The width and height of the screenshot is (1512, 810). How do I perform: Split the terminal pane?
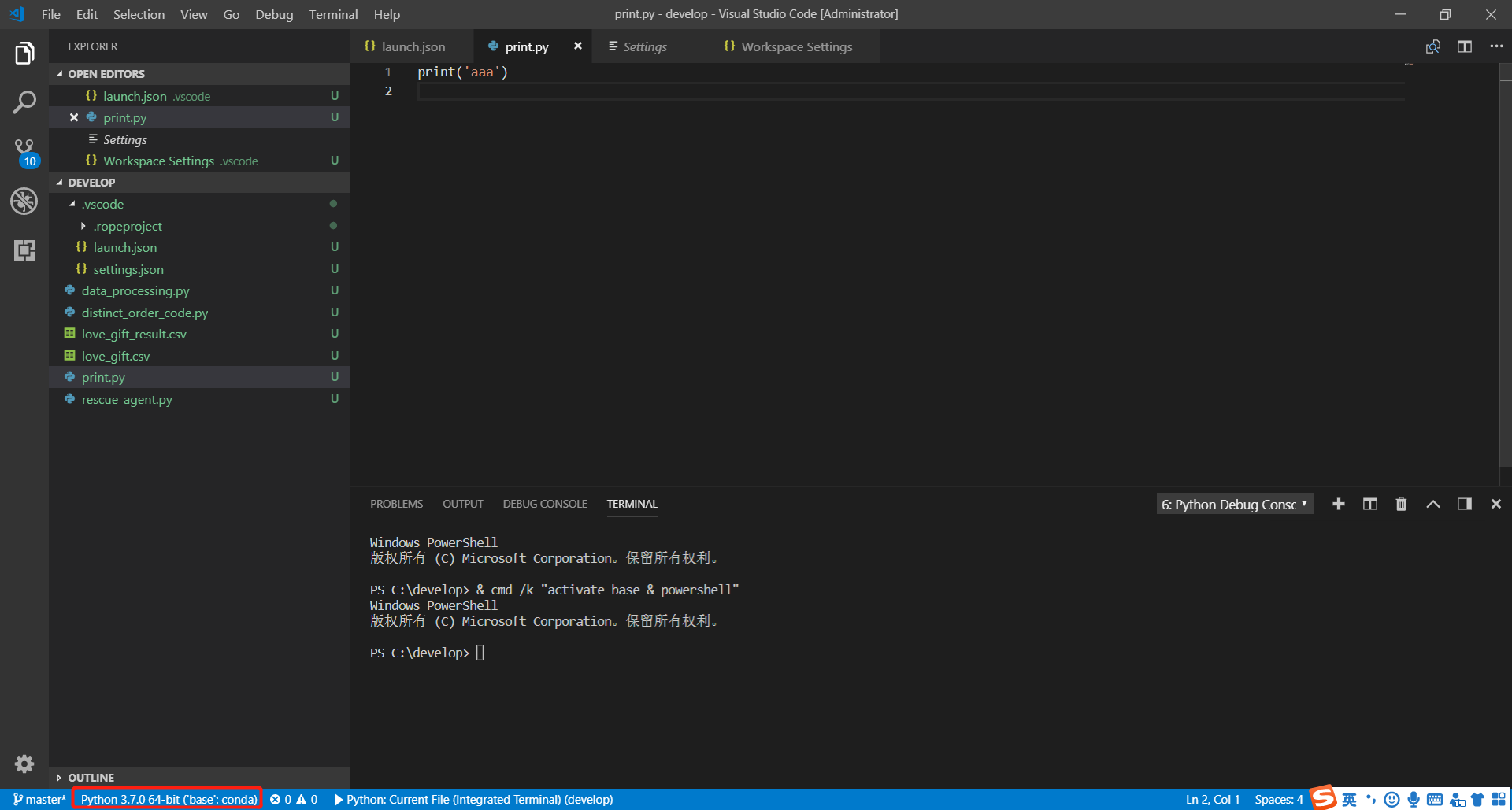click(1370, 504)
